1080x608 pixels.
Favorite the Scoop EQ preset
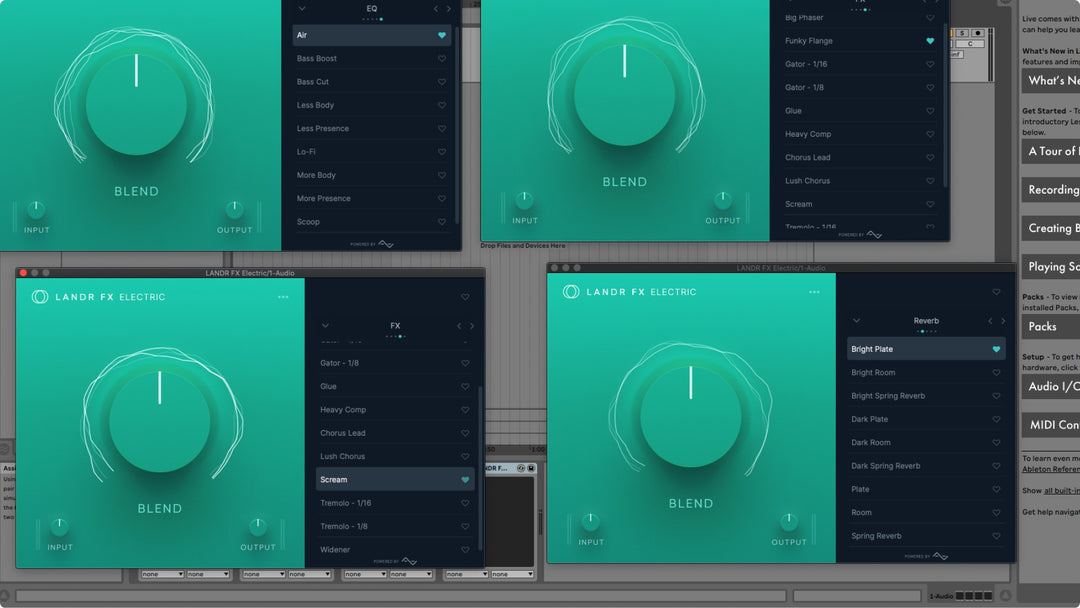point(442,222)
